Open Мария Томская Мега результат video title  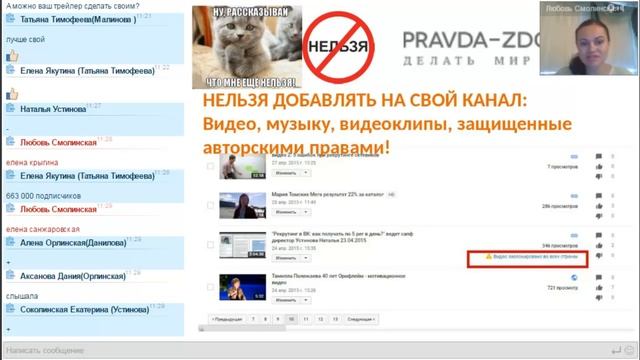tap(328, 194)
